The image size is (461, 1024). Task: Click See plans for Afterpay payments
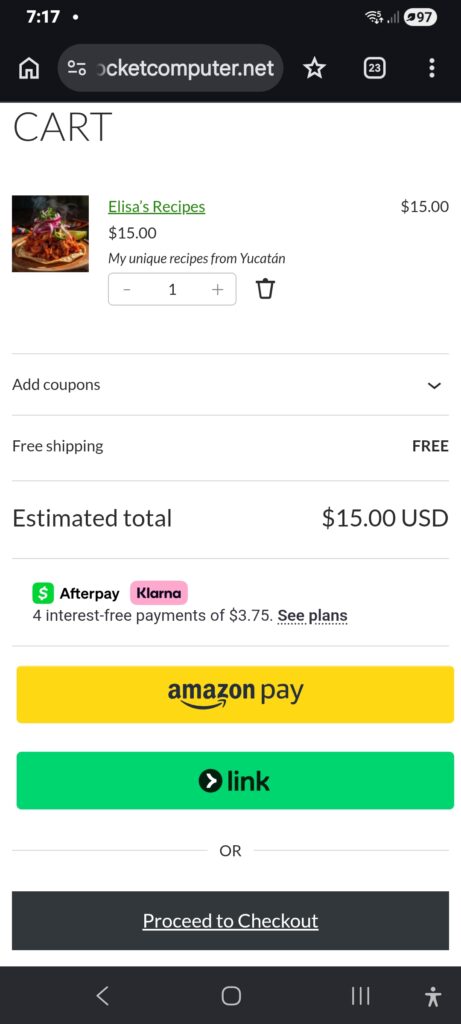click(x=313, y=615)
